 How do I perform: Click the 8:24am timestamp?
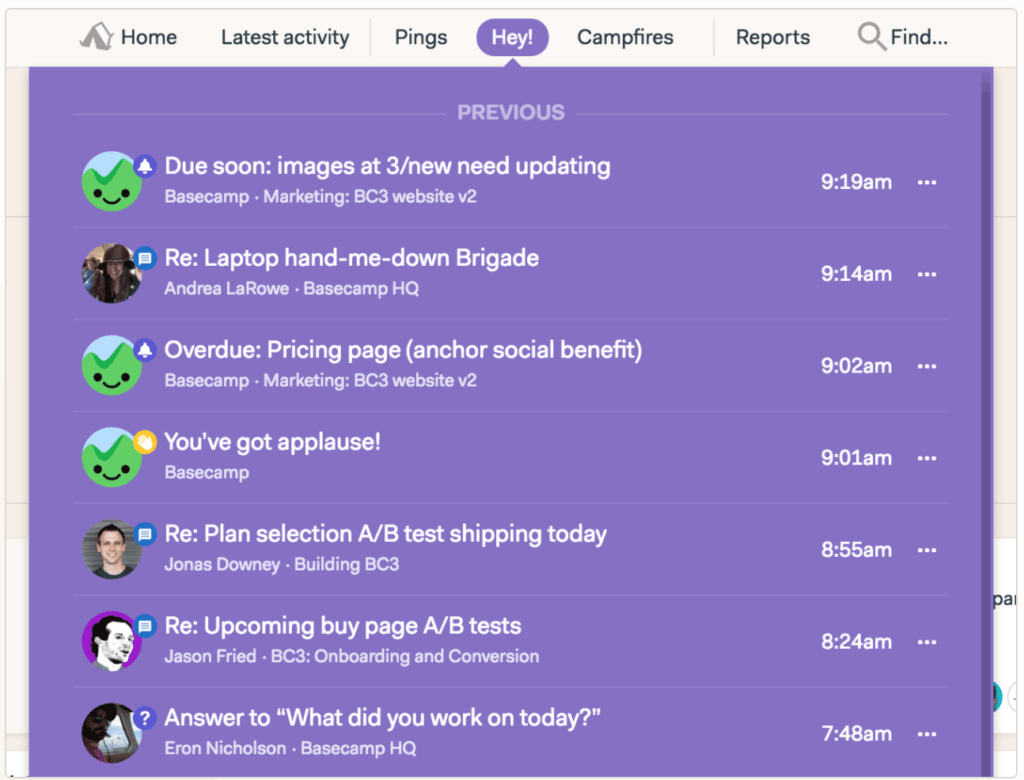click(856, 642)
